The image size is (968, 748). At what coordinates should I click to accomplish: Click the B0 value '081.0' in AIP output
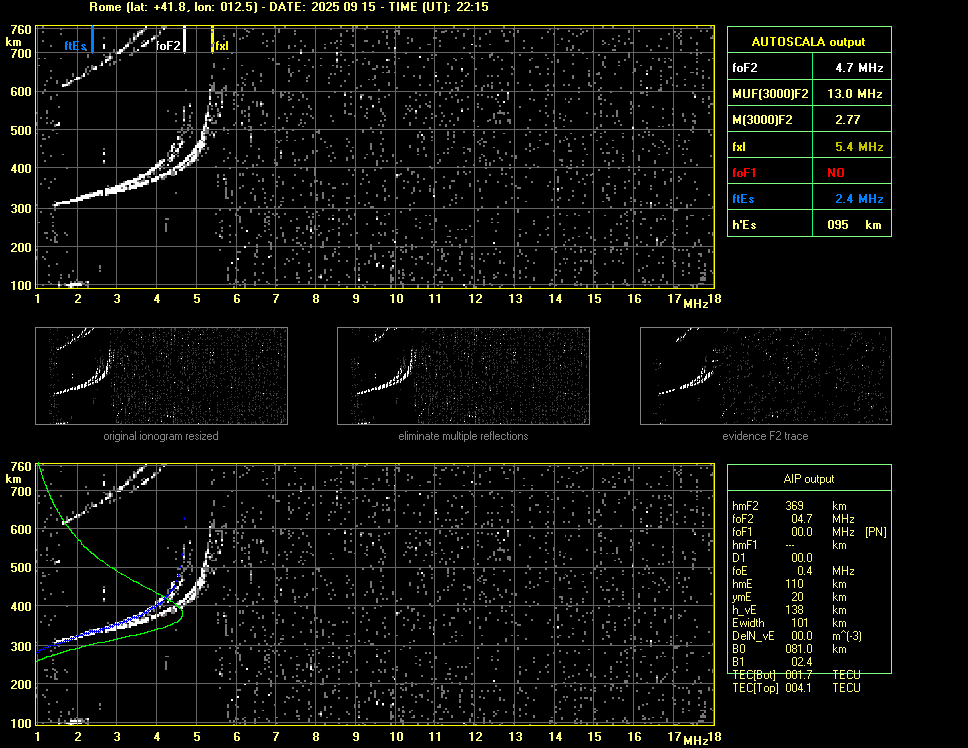(x=799, y=649)
